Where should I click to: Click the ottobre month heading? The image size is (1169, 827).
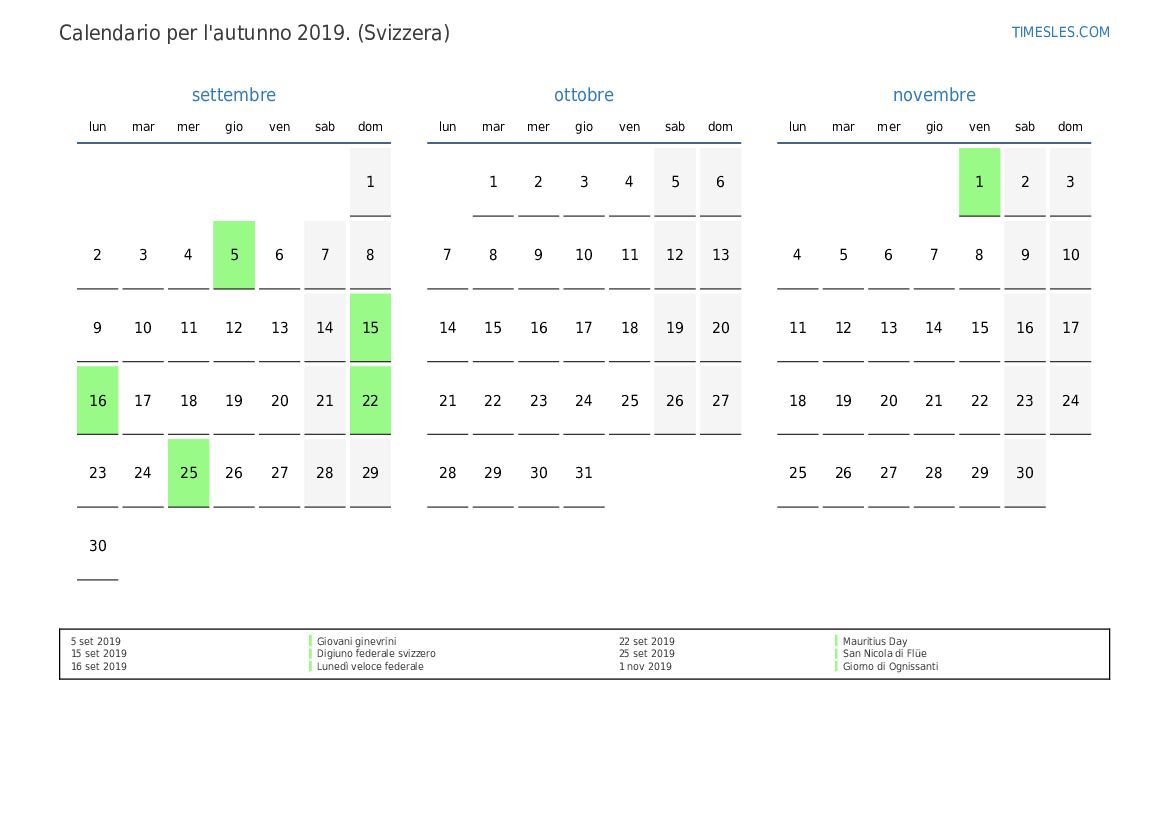[x=583, y=95]
